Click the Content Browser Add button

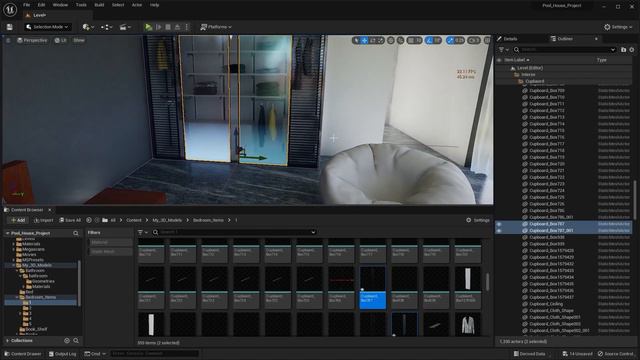click(18, 220)
